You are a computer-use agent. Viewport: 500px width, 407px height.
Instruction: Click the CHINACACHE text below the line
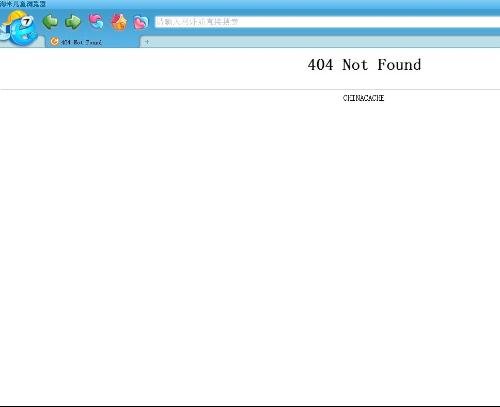tap(364, 98)
